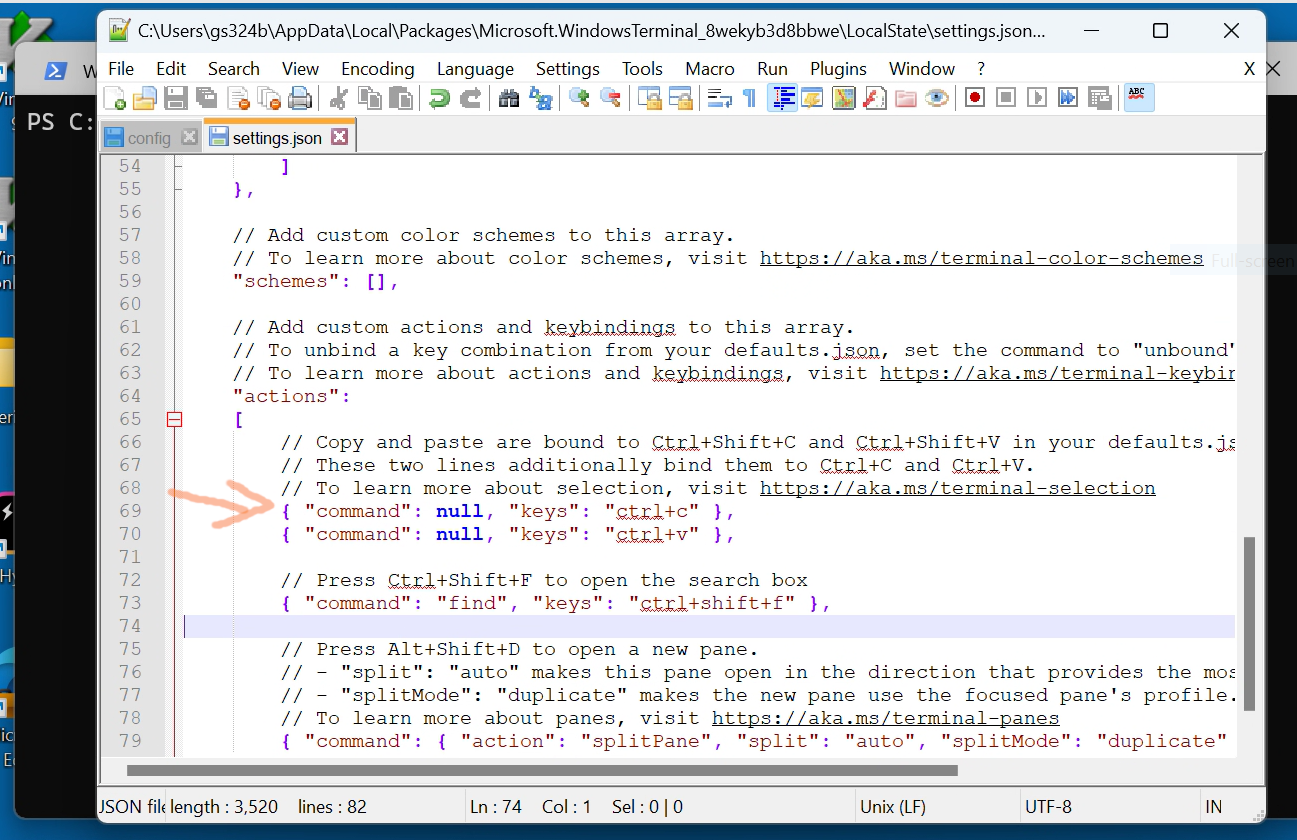
Task: Toggle synchronized vertical scrolling icon
Action: pos(650,98)
